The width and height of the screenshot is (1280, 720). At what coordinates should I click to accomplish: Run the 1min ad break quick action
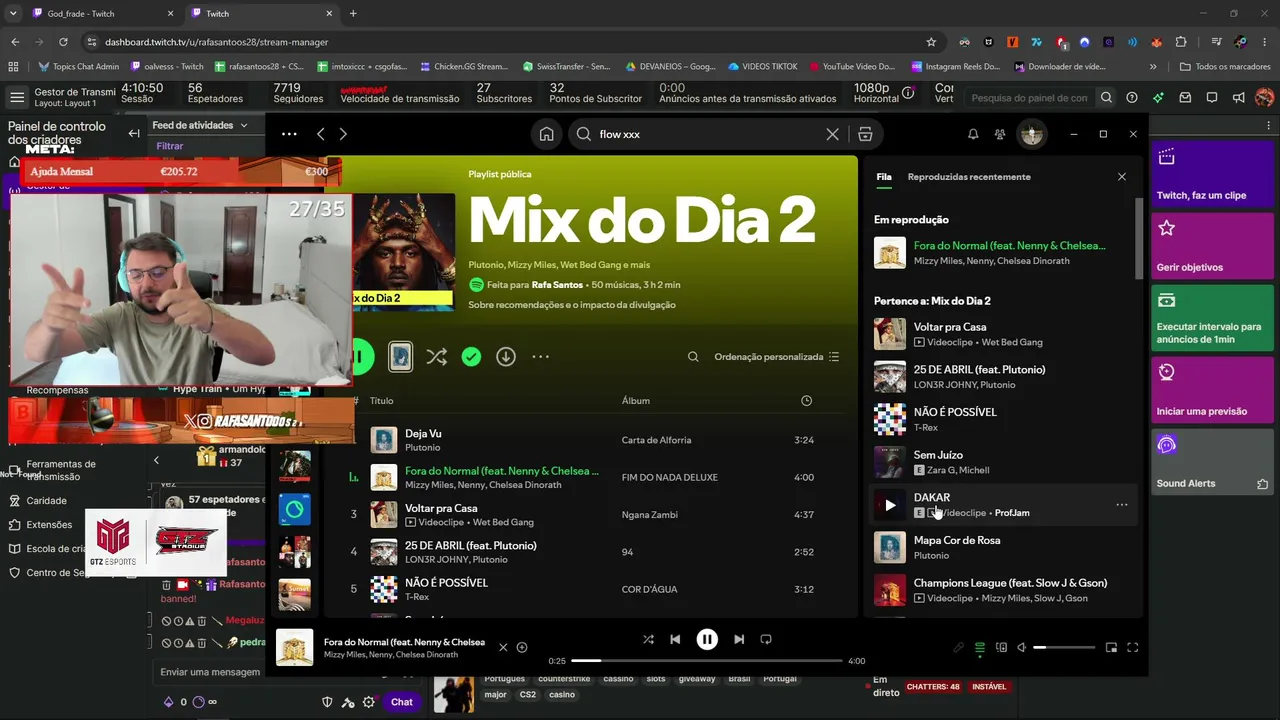[x=1213, y=317]
